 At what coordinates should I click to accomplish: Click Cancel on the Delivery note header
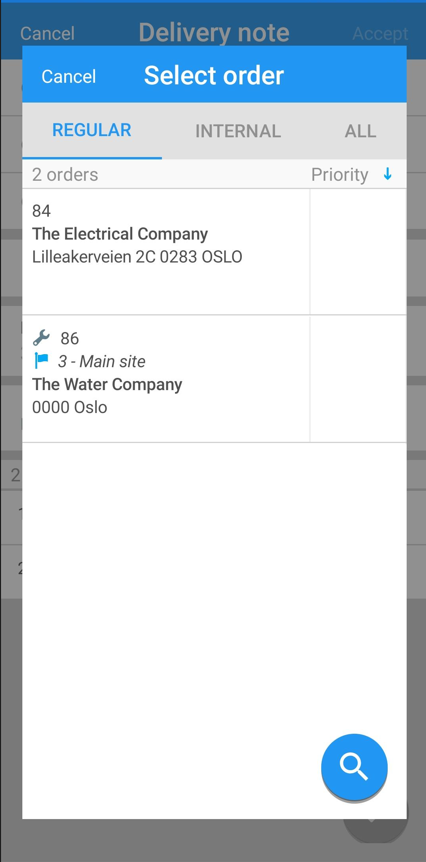(x=47, y=34)
